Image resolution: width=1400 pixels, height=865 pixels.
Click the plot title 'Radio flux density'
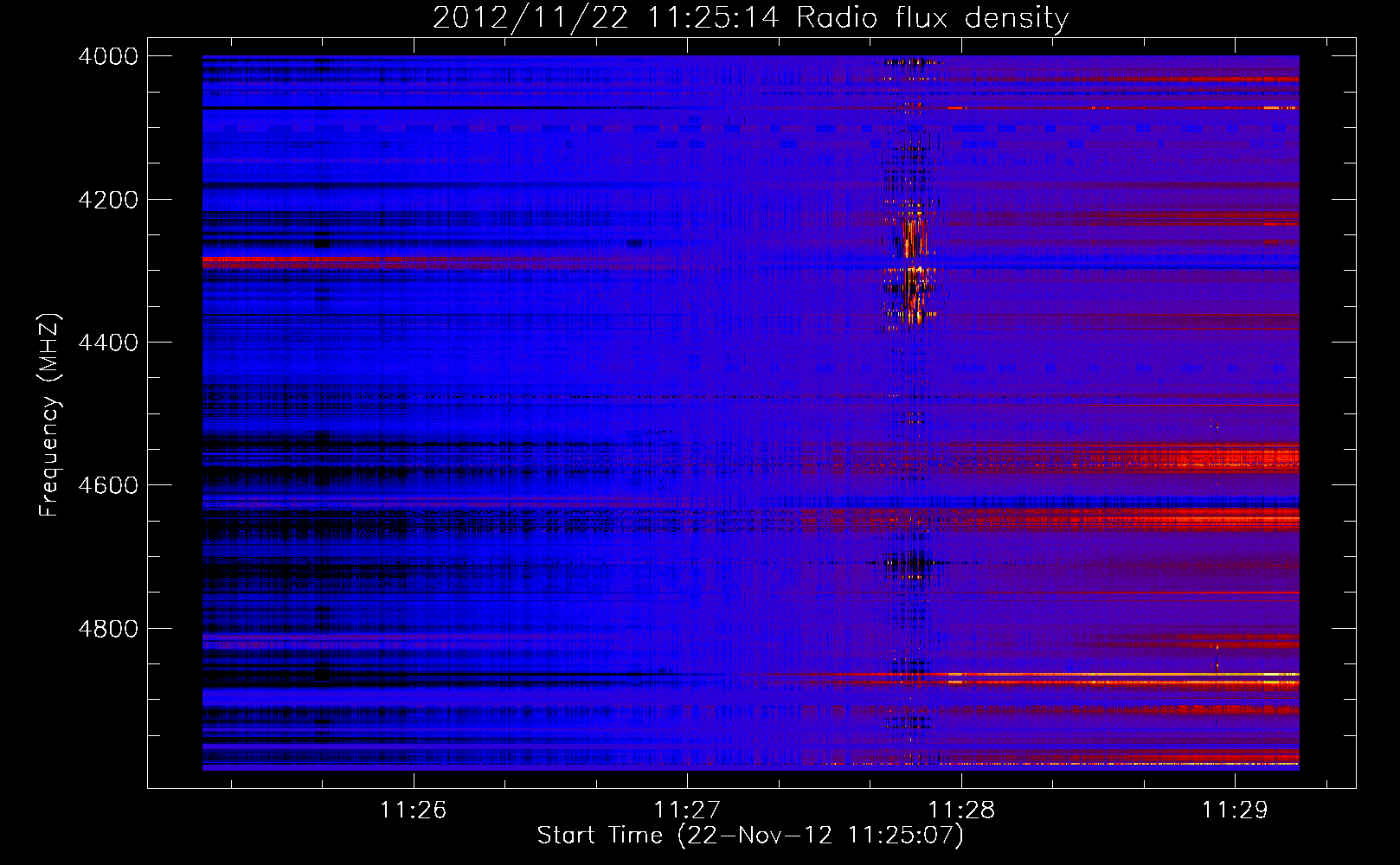pyautogui.click(x=932, y=17)
